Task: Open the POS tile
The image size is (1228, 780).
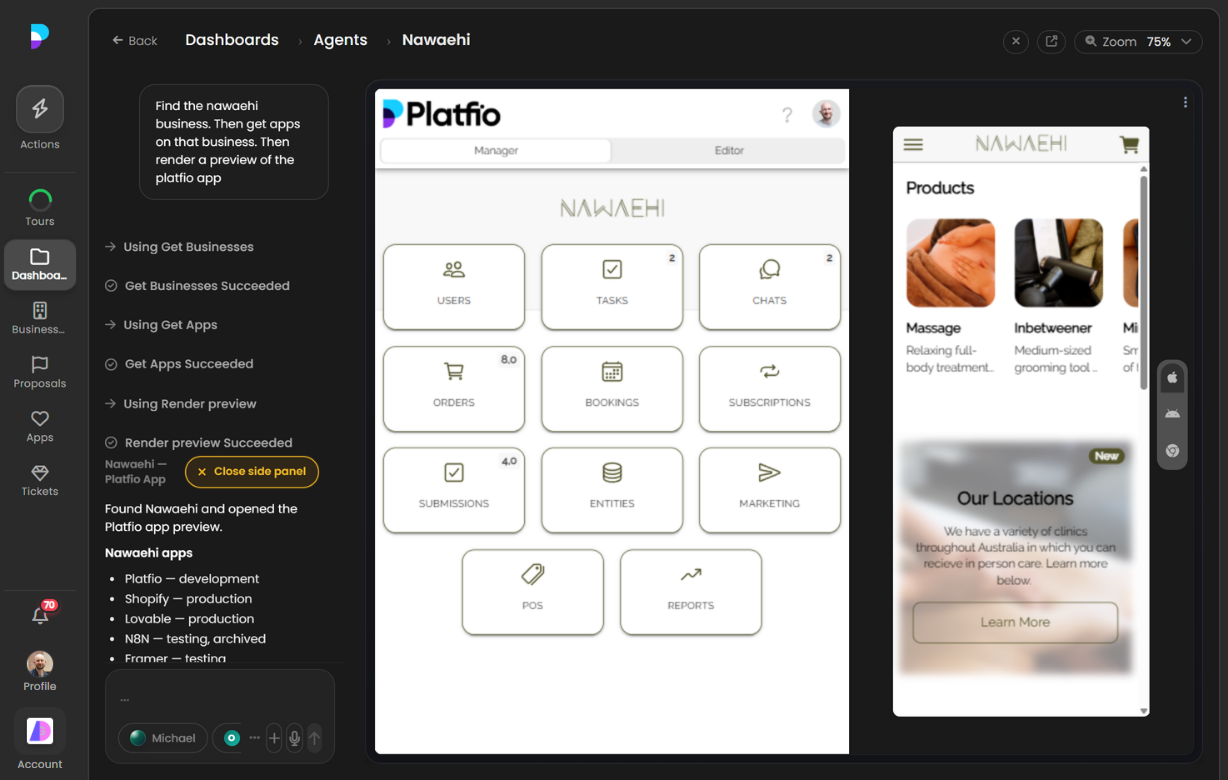Action: [533, 591]
